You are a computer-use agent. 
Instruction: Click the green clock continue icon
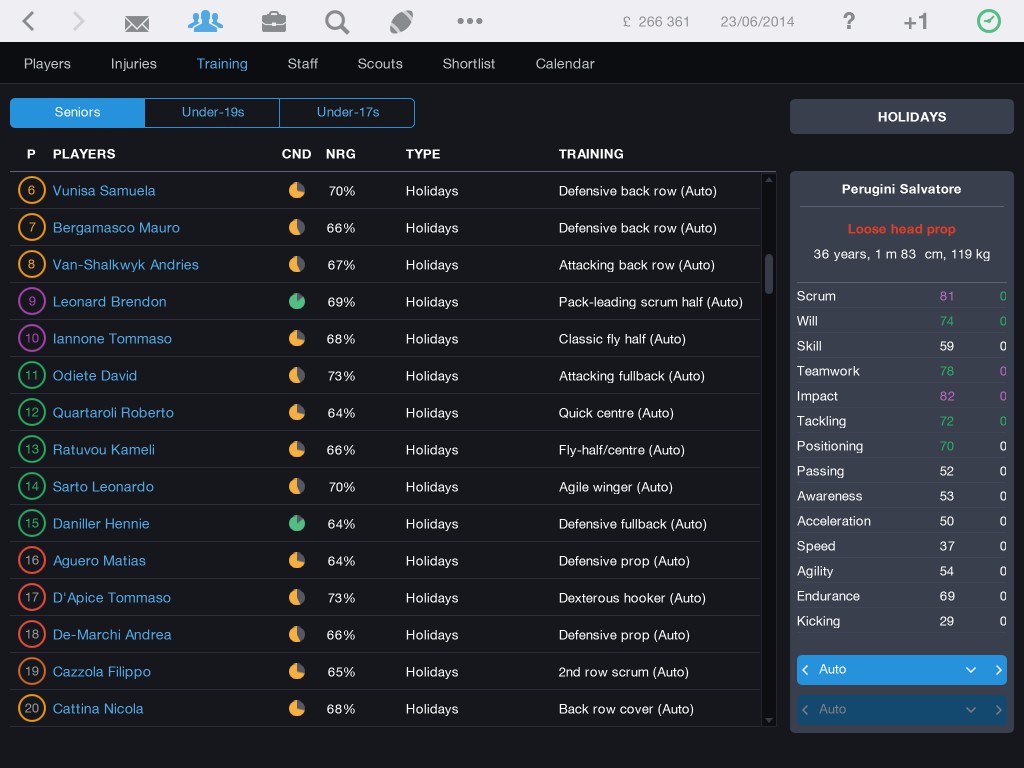988,21
